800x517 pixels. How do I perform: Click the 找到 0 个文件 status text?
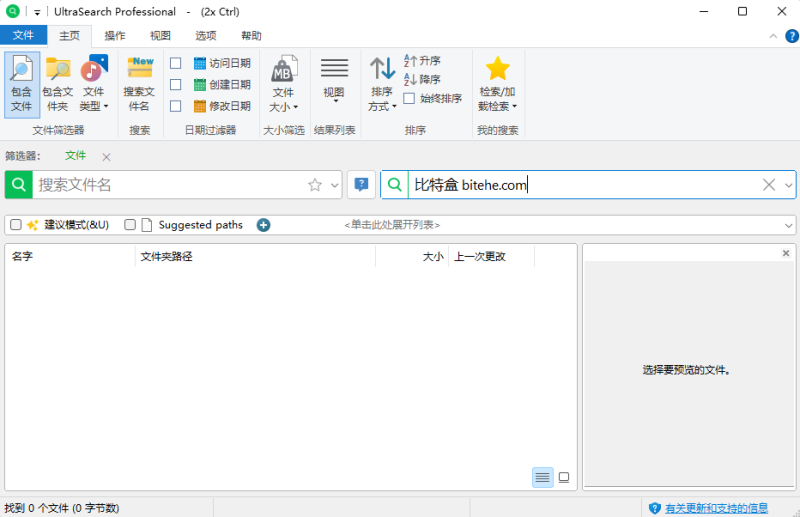pos(62,508)
